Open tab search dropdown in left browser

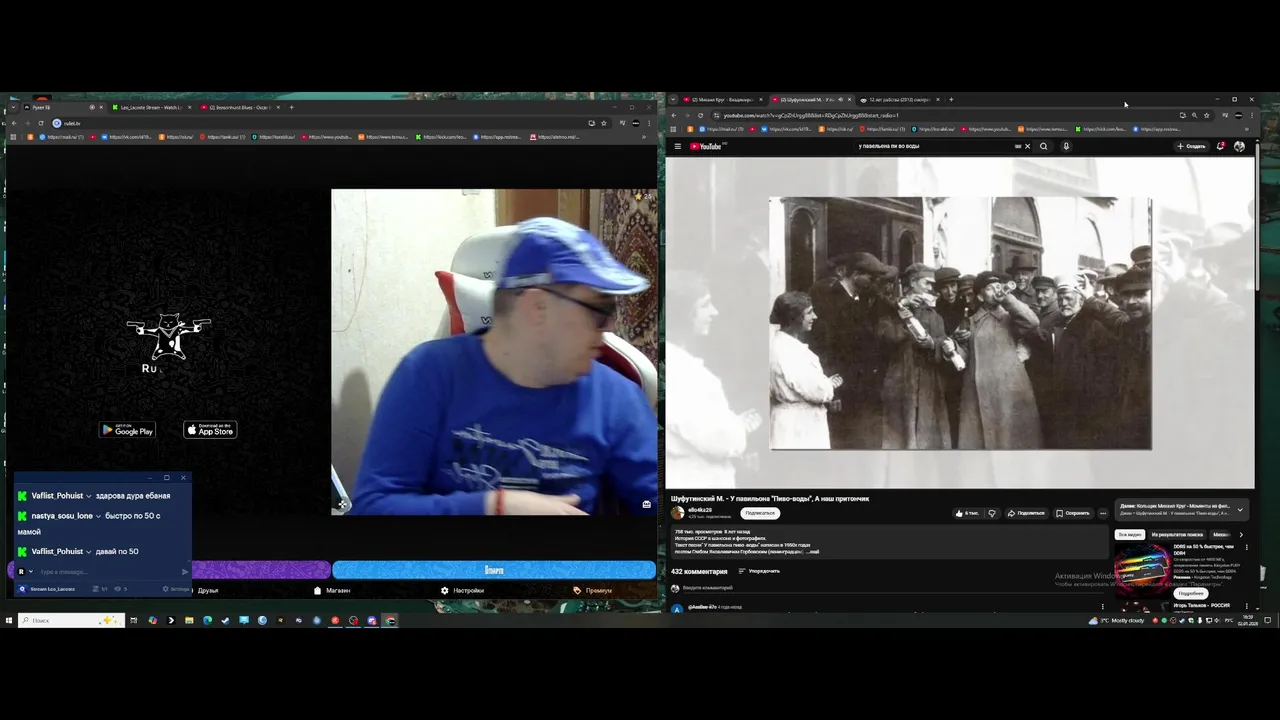point(13,107)
